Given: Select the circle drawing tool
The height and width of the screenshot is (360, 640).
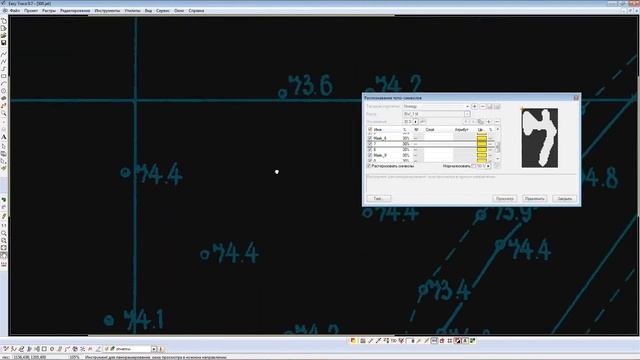Looking at the screenshot, I should (4, 91).
